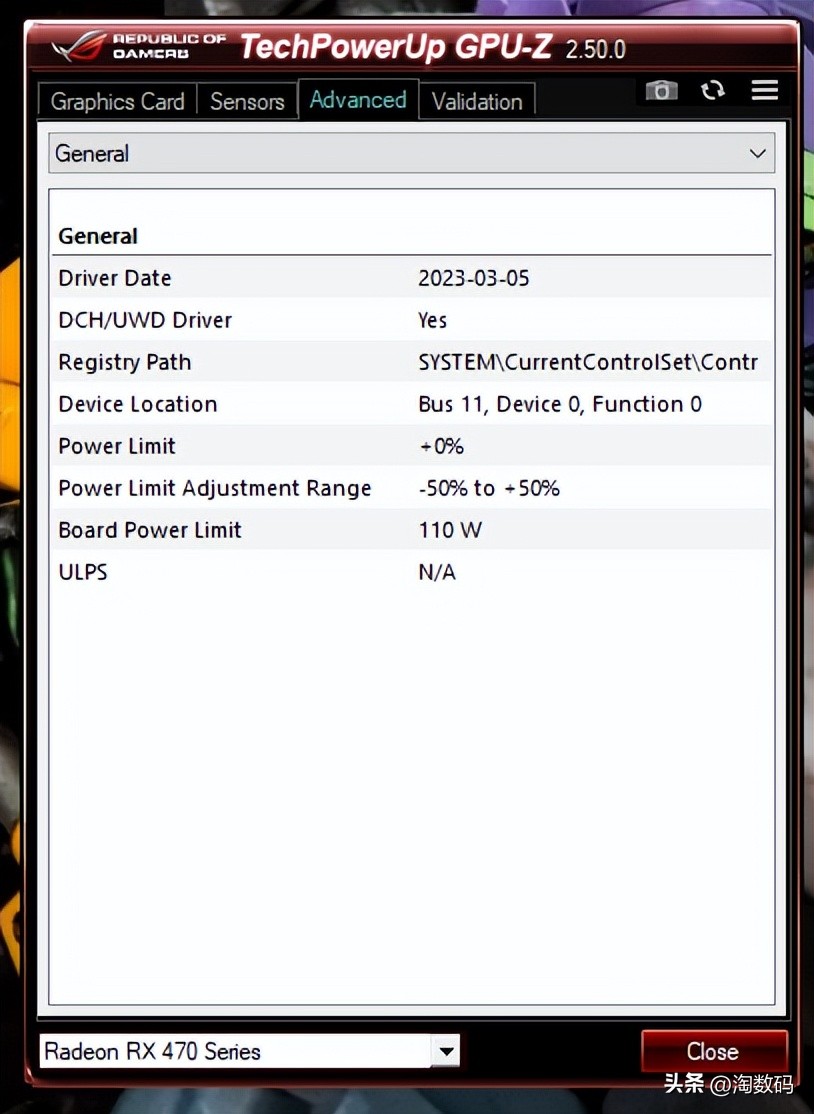
Task: Select the DCH/UWD Driver row label
Action: tap(145, 320)
